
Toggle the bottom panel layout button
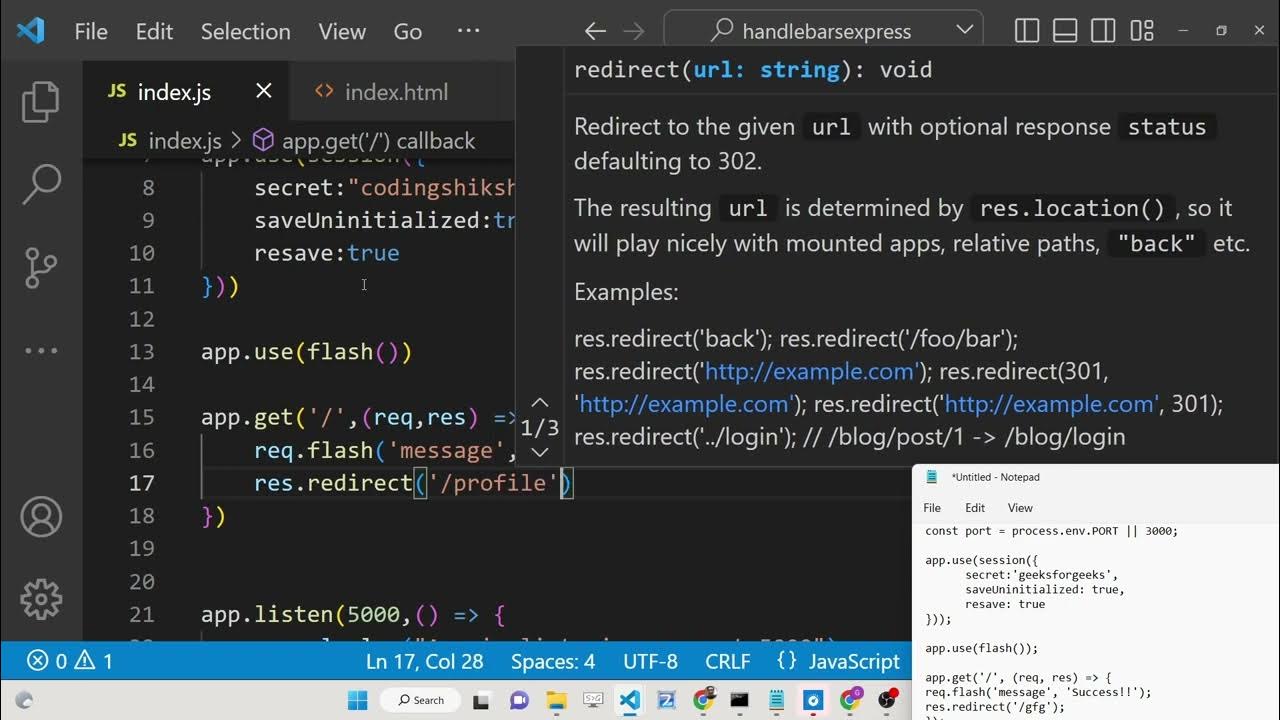tap(1065, 31)
